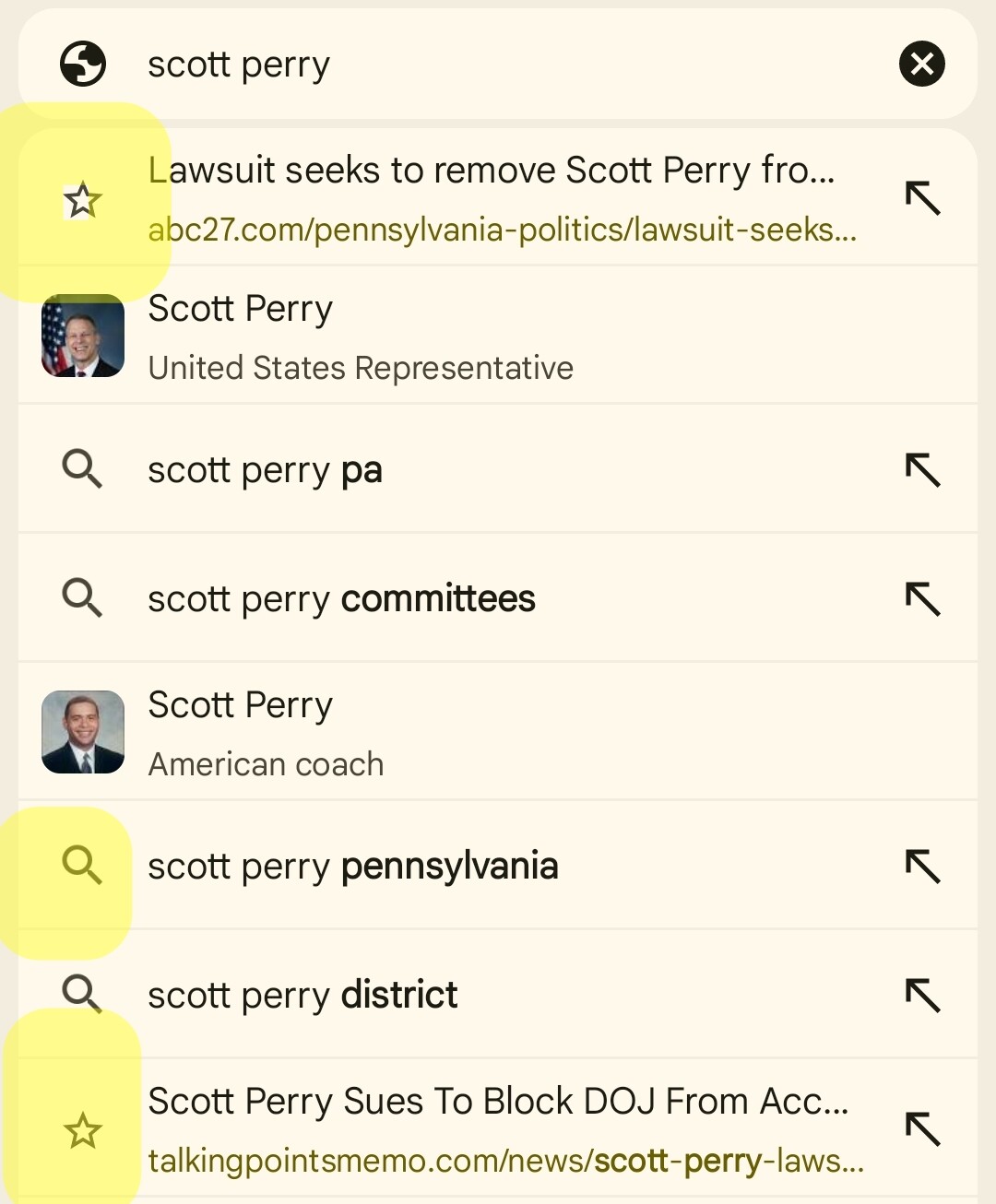Open talkingpointsmemo.com Scott Perry Sues article

point(503,1129)
